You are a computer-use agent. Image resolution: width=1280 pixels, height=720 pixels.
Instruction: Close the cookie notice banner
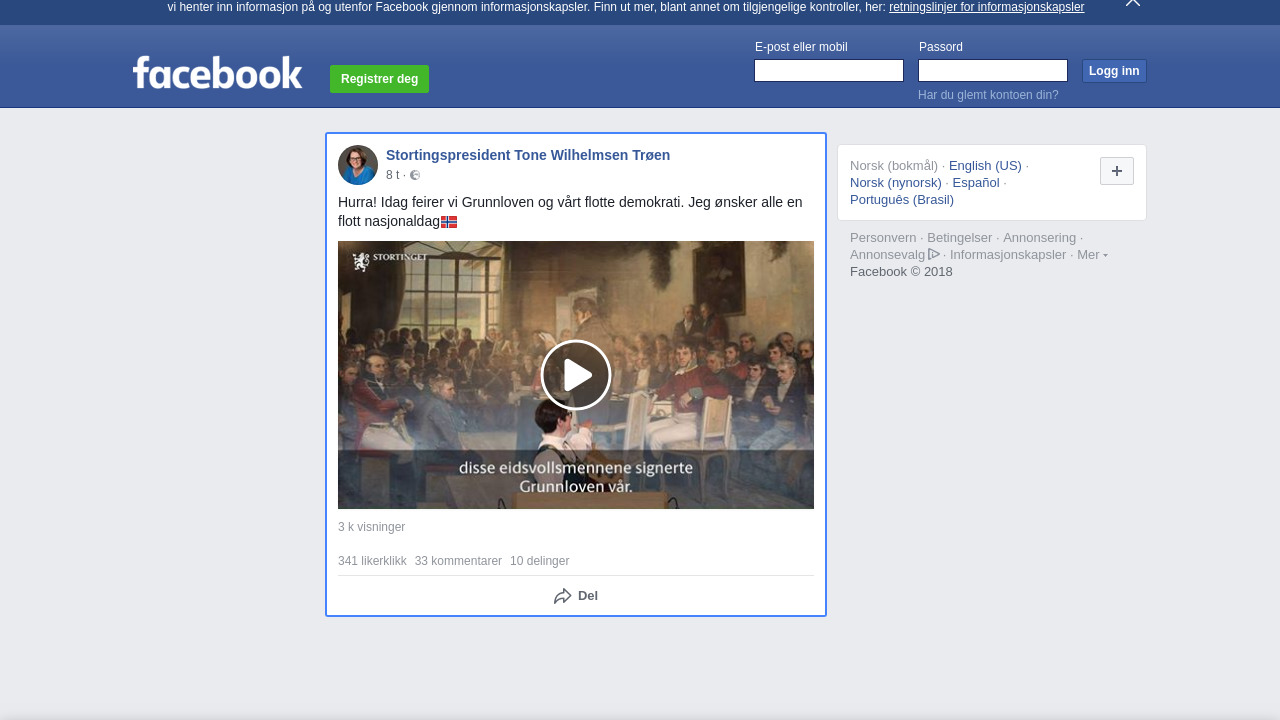(x=1133, y=3)
